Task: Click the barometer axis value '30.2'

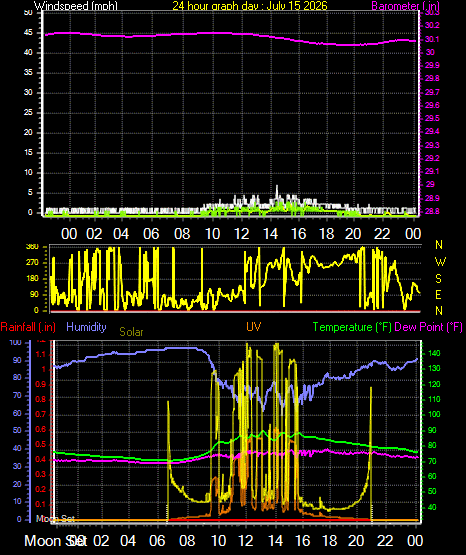Action: pos(432,25)
